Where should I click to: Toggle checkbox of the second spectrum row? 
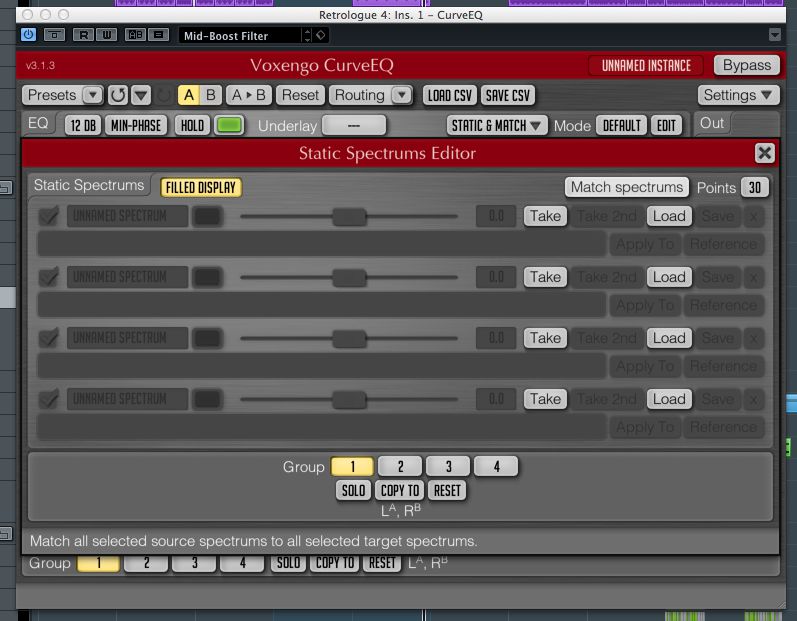pos(49,277)
